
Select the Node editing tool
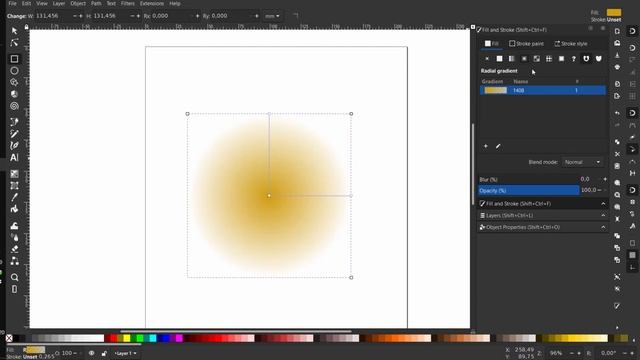(x=14, y=43)
